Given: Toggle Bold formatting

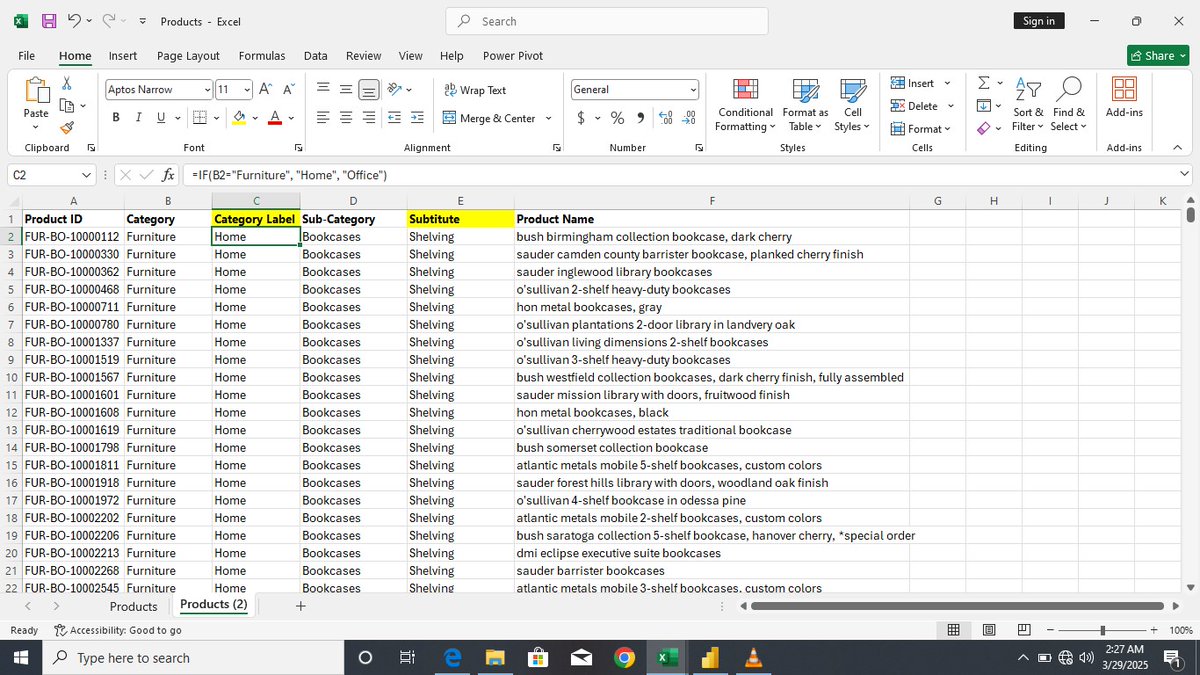Looking at the screenshot, I should (115, 118).
